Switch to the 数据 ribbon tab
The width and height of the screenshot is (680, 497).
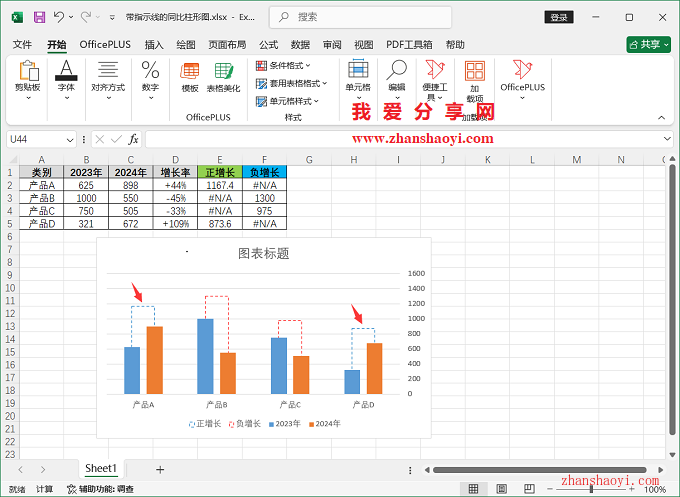click(300, 45)
